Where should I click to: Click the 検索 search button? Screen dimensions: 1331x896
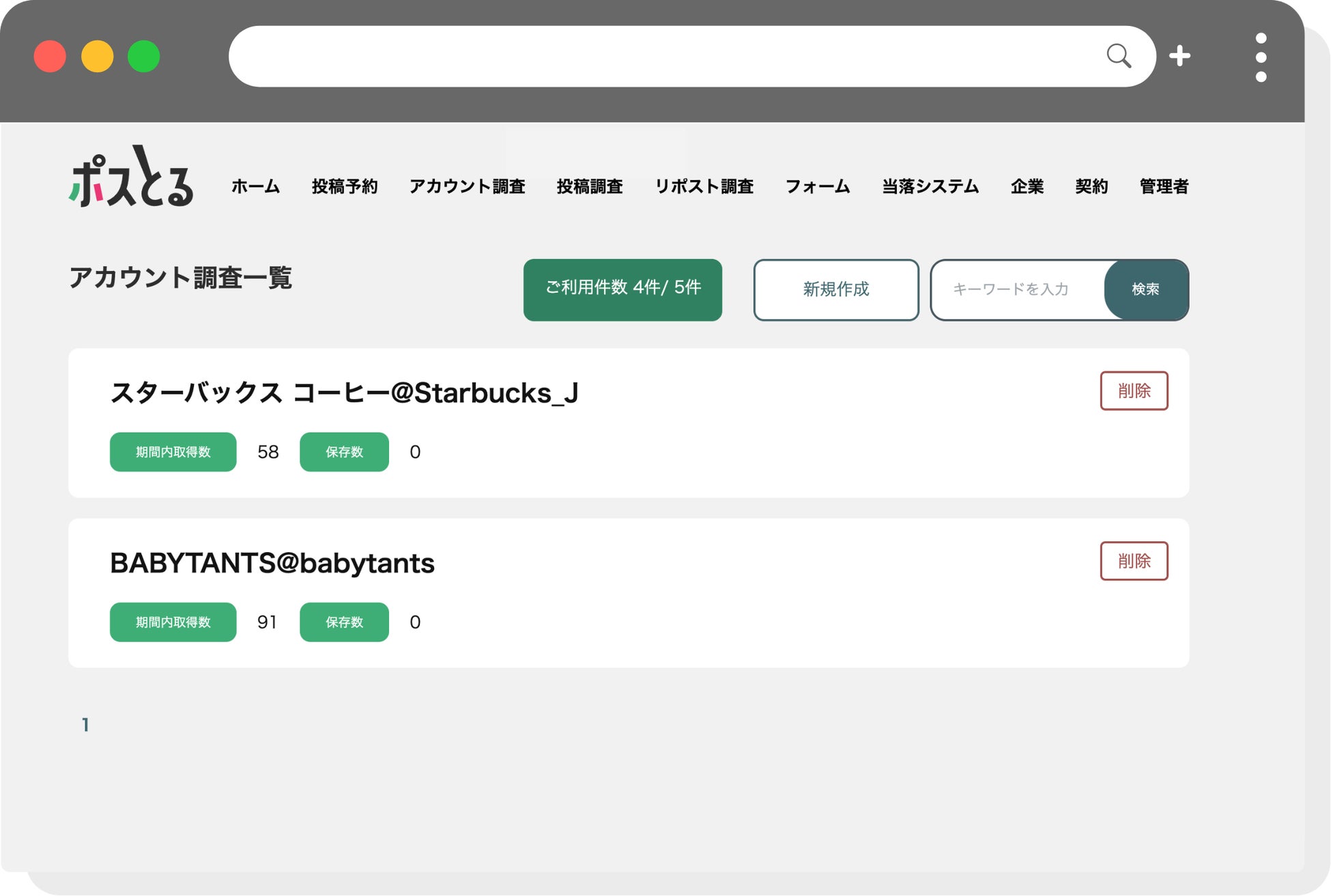coord(1146,289)
